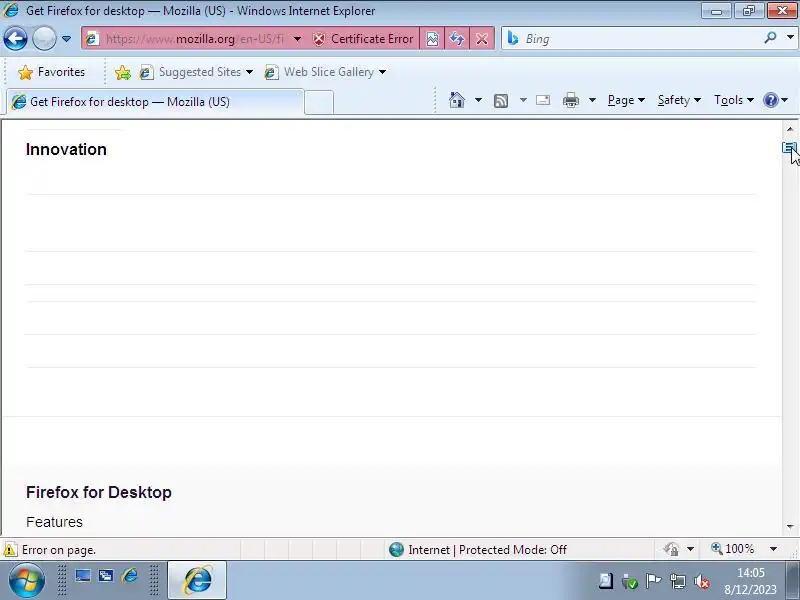800x600 pixels.
Task: Stop loading with the red X icon
Action: 482,39
